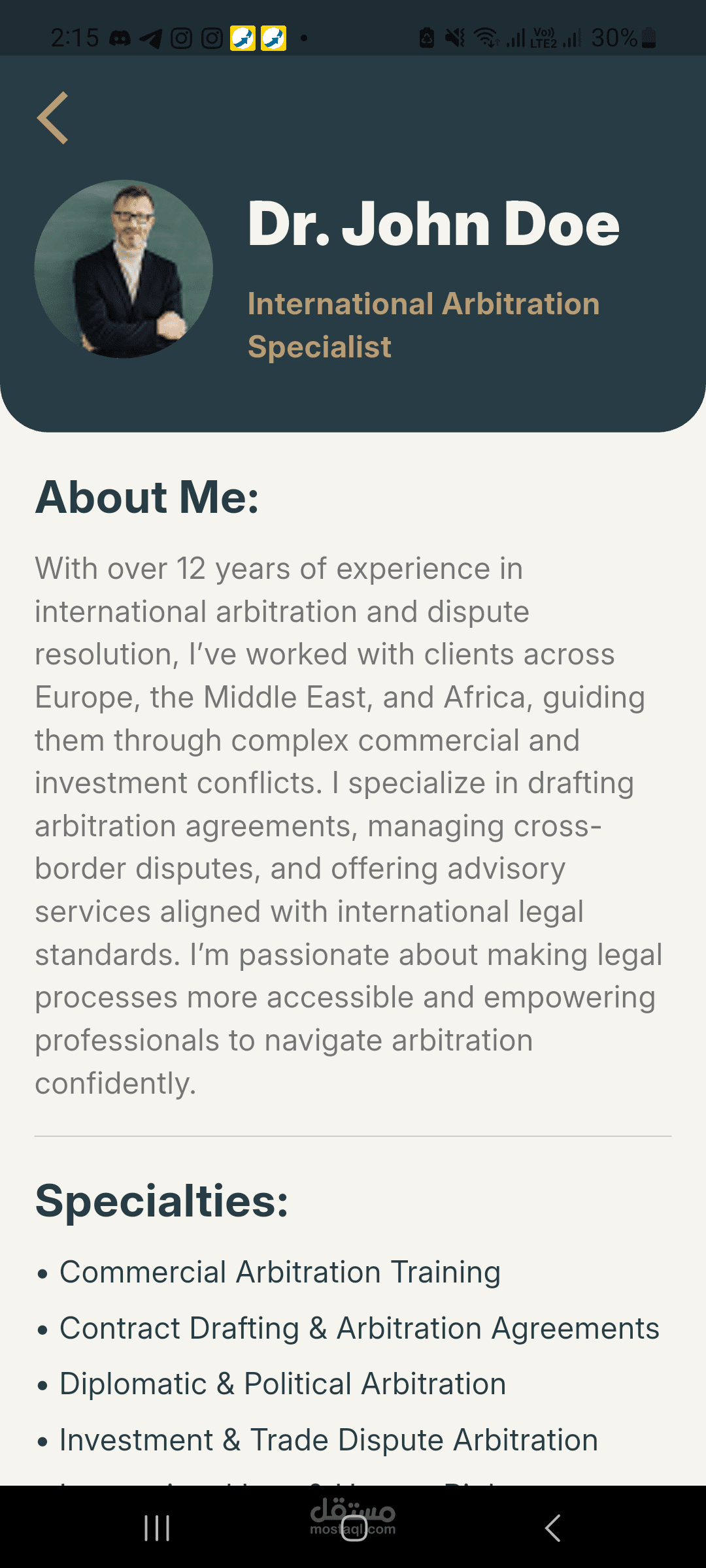Tap the first Instagram notification icon
The width and height of the screenshot is (706, 1568).
181,39
